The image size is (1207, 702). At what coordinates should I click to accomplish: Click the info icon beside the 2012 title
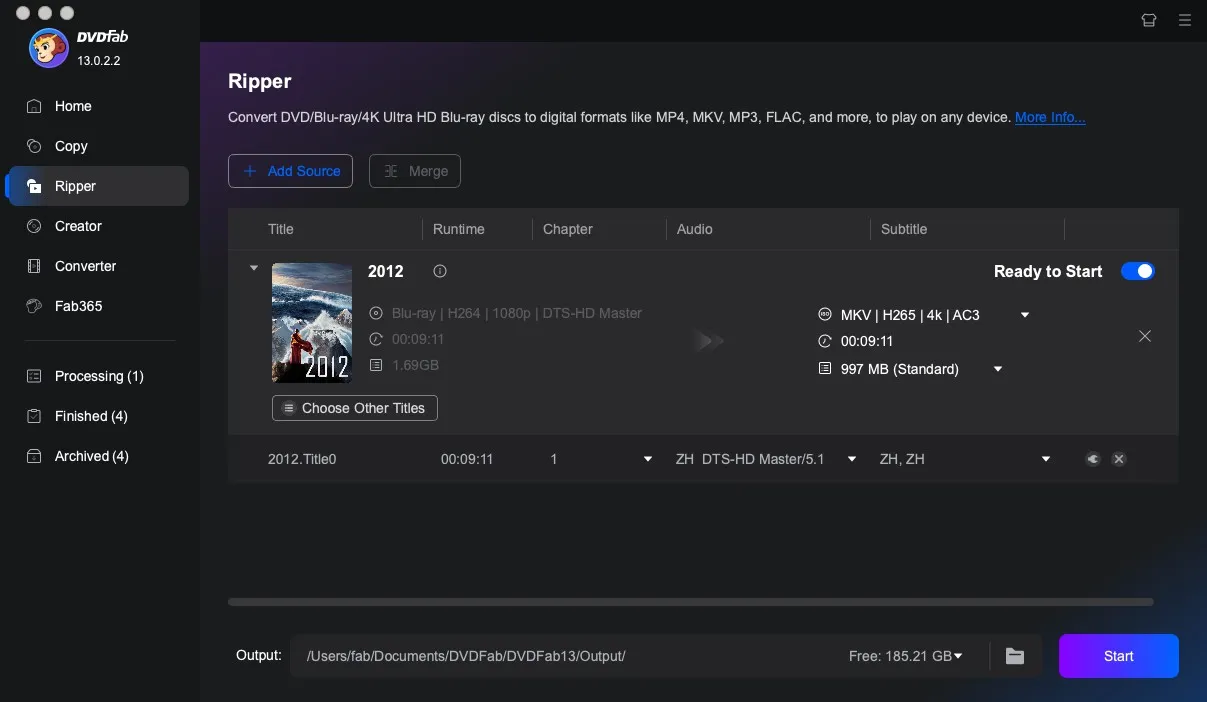439,271
